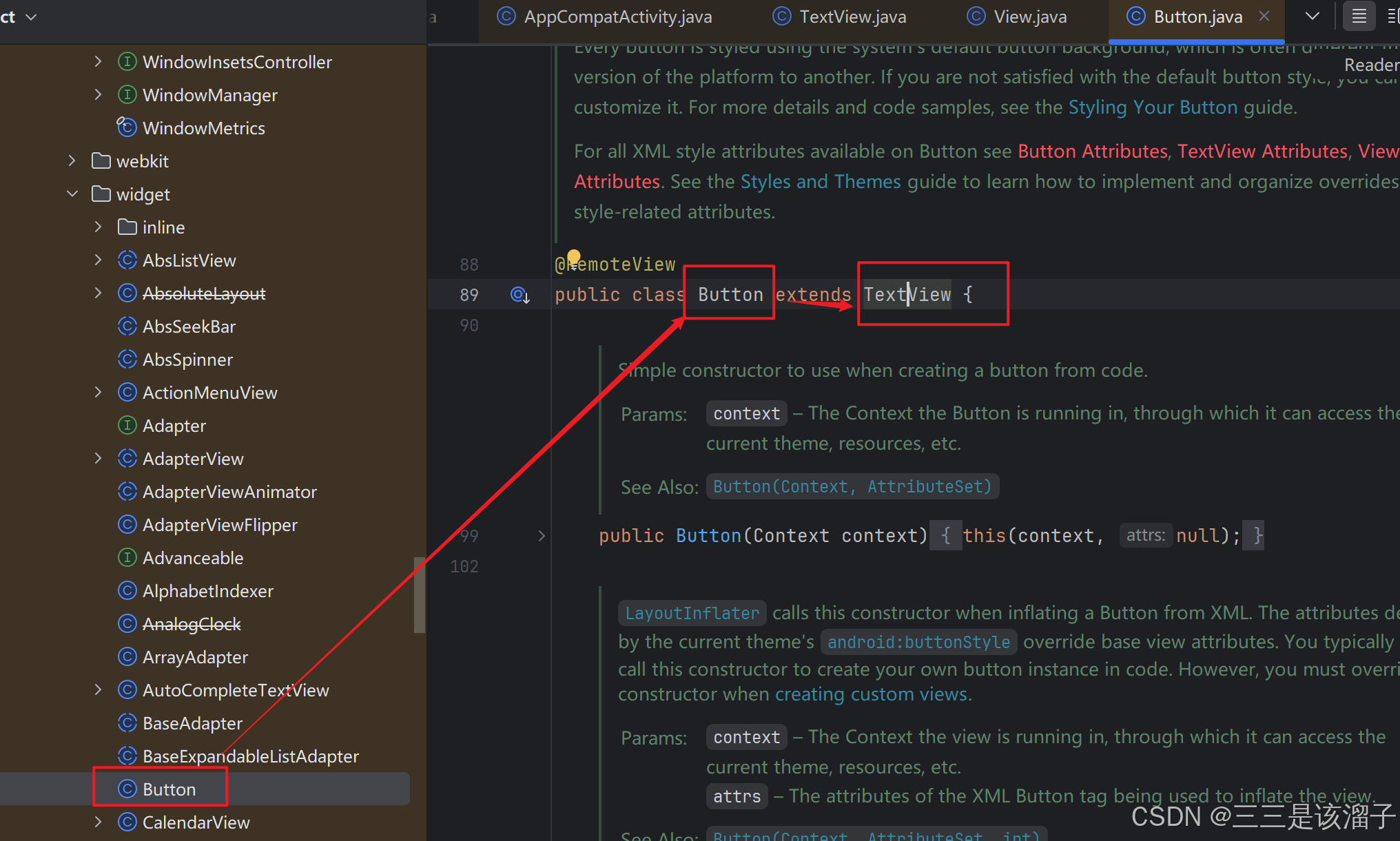This screenshot has width=1400, height=841.
Task: Open the Styling Your Button link
Action: coord(1153,107)
